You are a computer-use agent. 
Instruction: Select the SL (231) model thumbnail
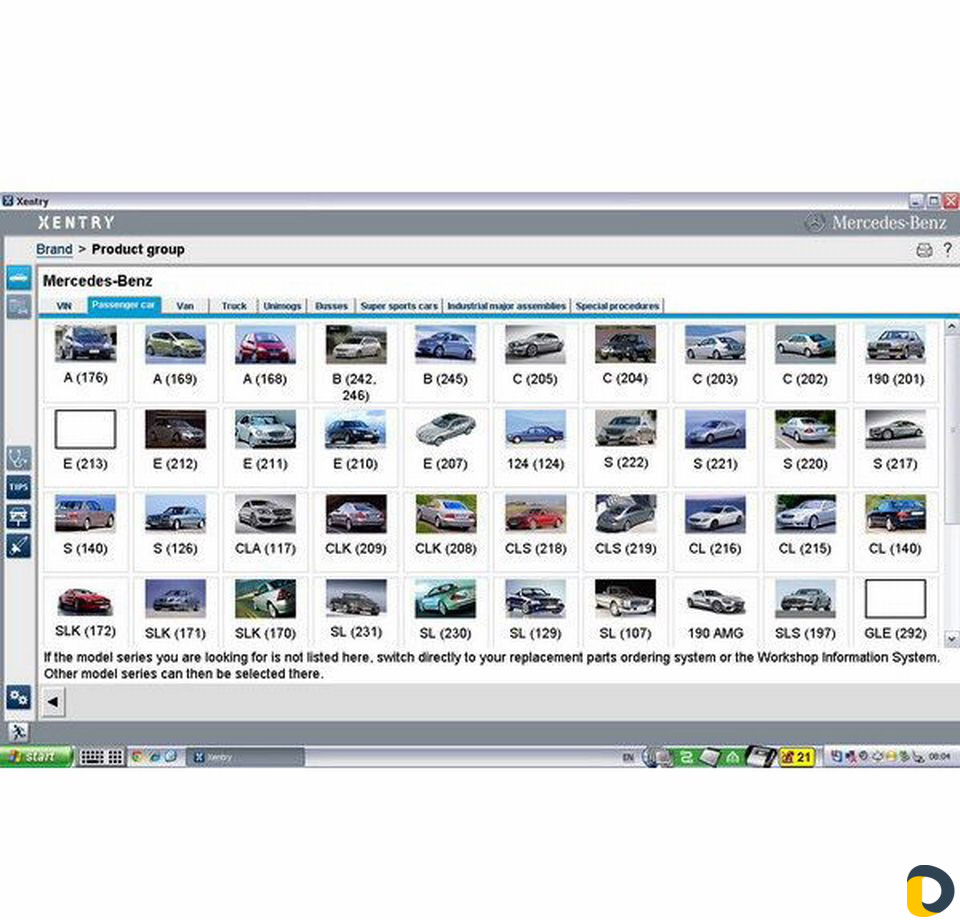click(x=355, y=598)
